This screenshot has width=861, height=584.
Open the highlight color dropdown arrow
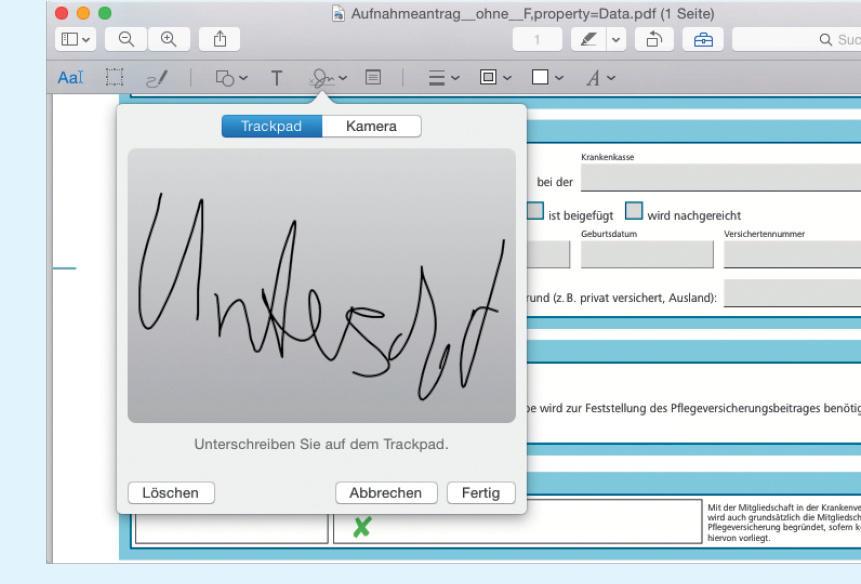point(616,40)
